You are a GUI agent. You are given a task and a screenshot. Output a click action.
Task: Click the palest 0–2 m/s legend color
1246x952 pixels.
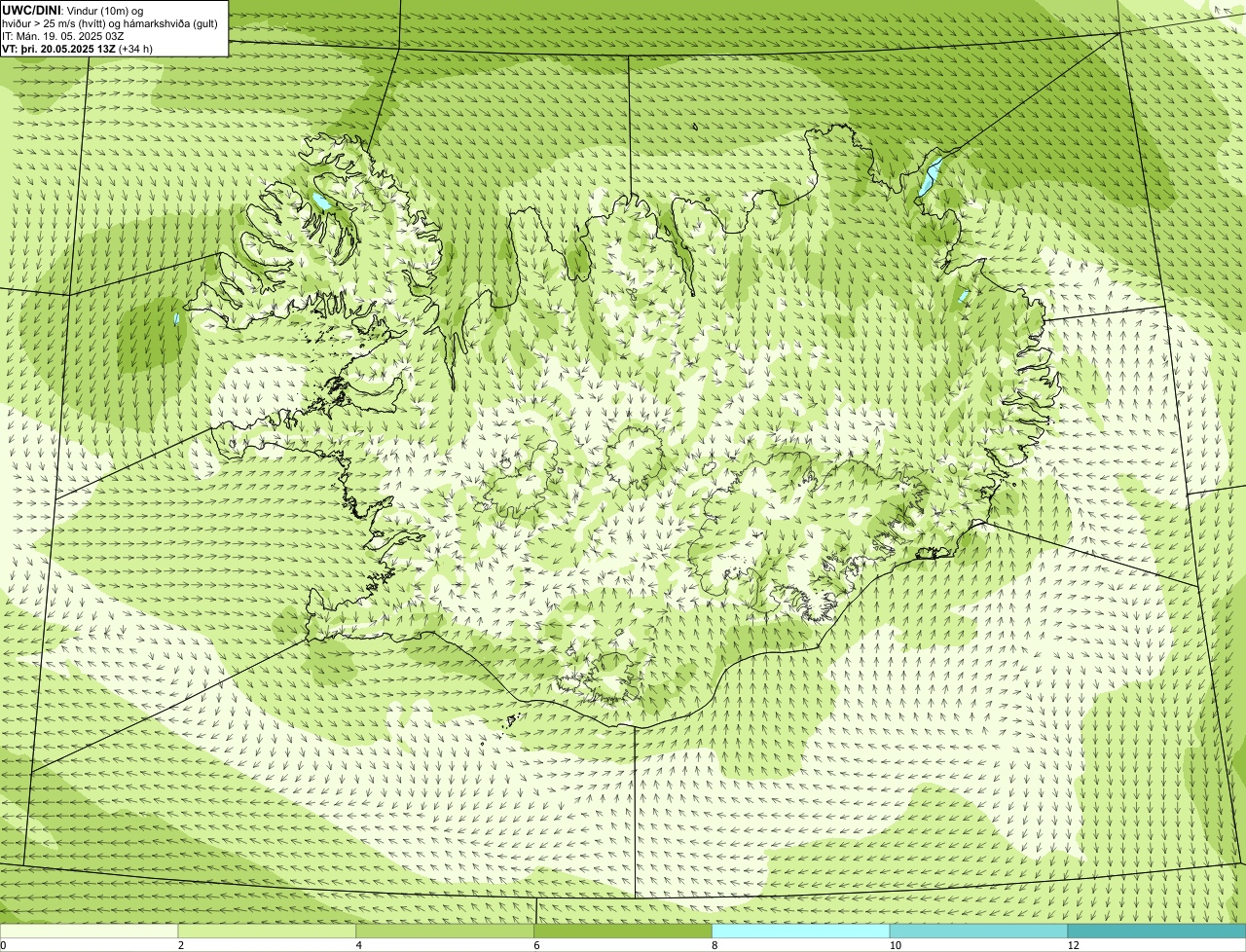(x=90, y=931)
